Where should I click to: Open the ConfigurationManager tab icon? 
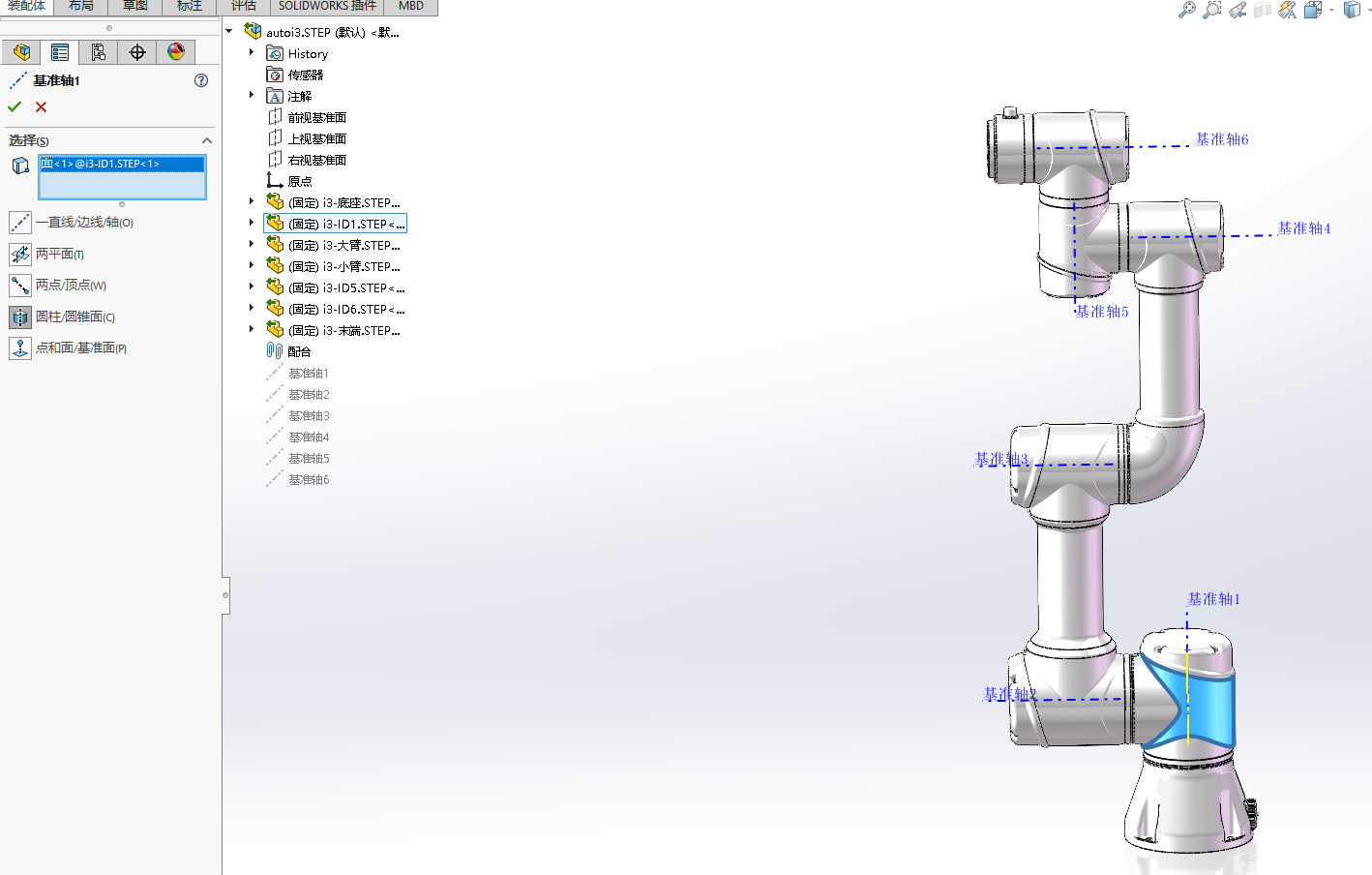tap(99, 52)
